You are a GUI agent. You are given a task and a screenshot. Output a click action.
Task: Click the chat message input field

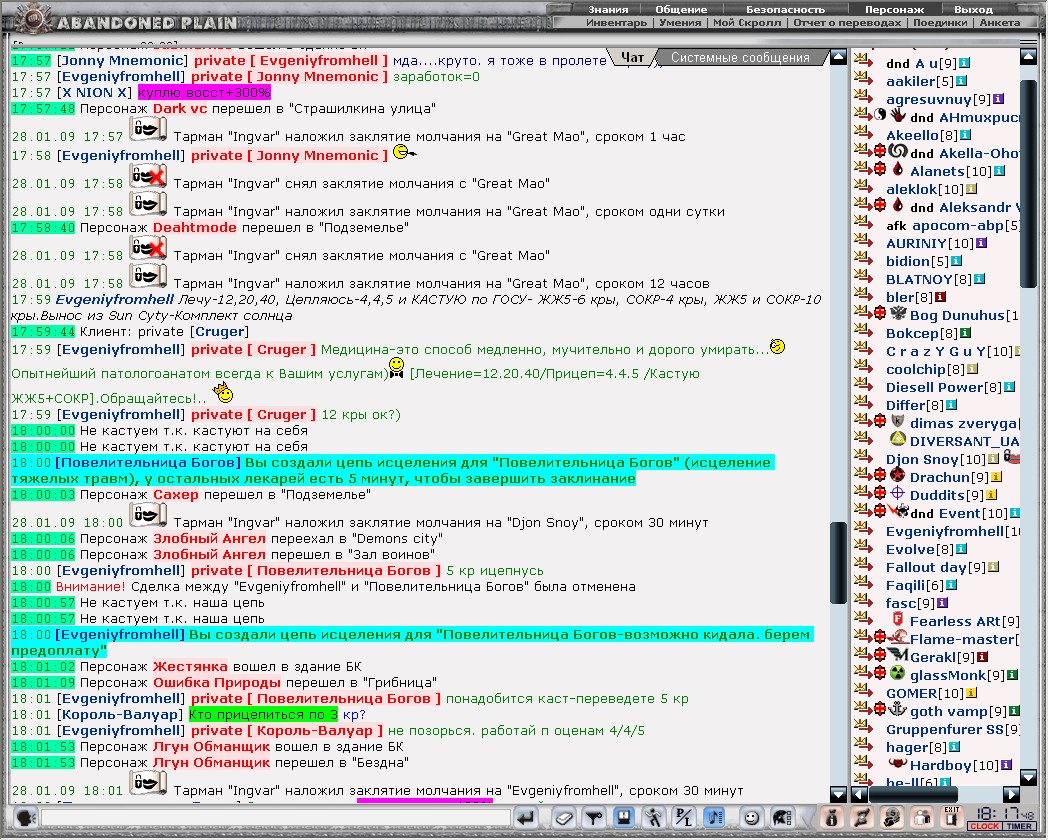coord(275,817)
